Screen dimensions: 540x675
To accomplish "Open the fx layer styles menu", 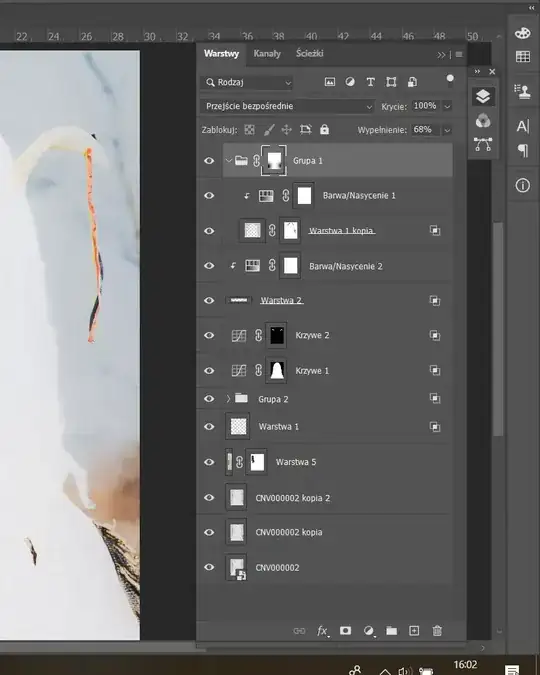I will coord(323,631).
